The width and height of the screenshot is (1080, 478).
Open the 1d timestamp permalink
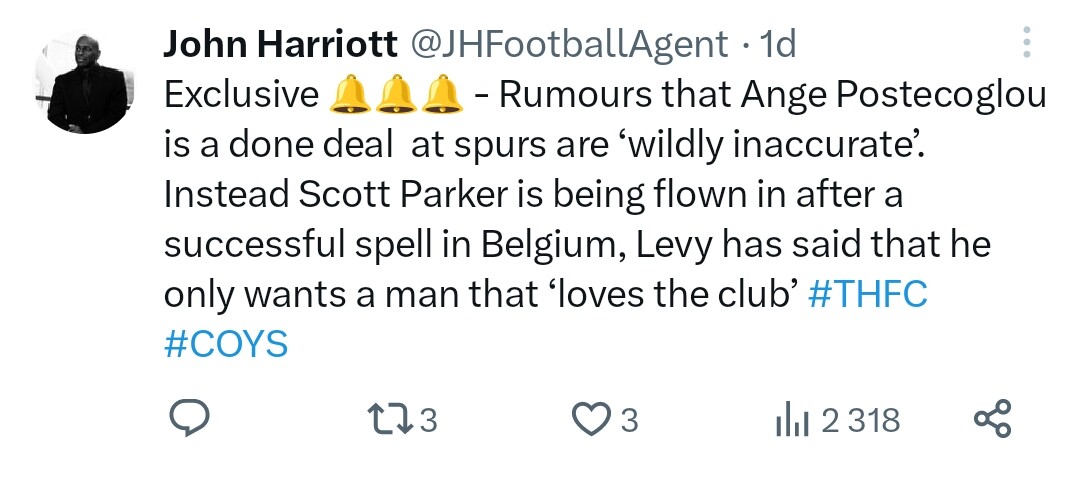(x=777, y=45)
